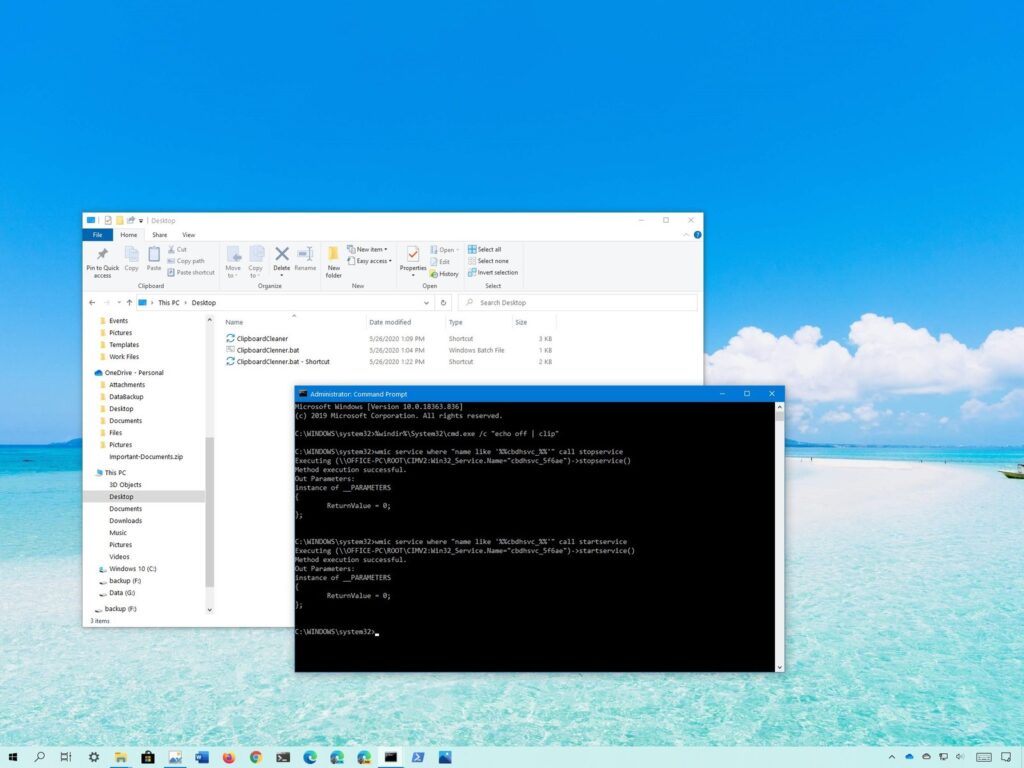Click the Delete icon in the ribbon
This screenshot has height=768, width=1024.
pos(281,261)
